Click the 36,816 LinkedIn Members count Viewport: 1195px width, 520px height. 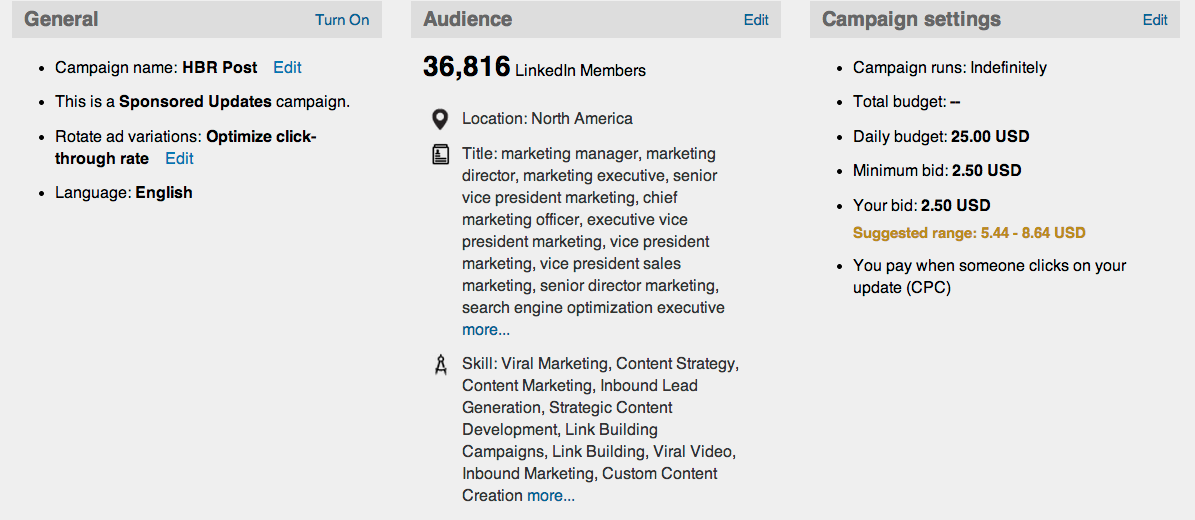pyautogui.click(x=534, y=67)
